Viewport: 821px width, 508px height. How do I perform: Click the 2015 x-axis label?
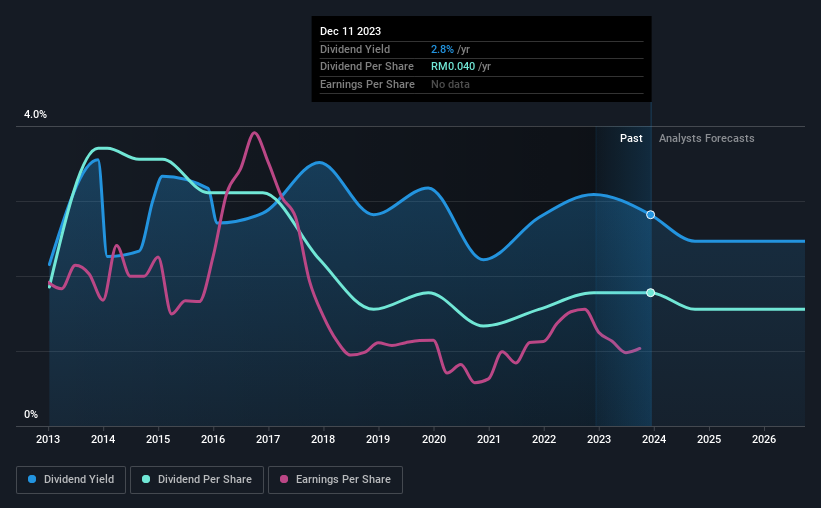[x=158, y=439]
